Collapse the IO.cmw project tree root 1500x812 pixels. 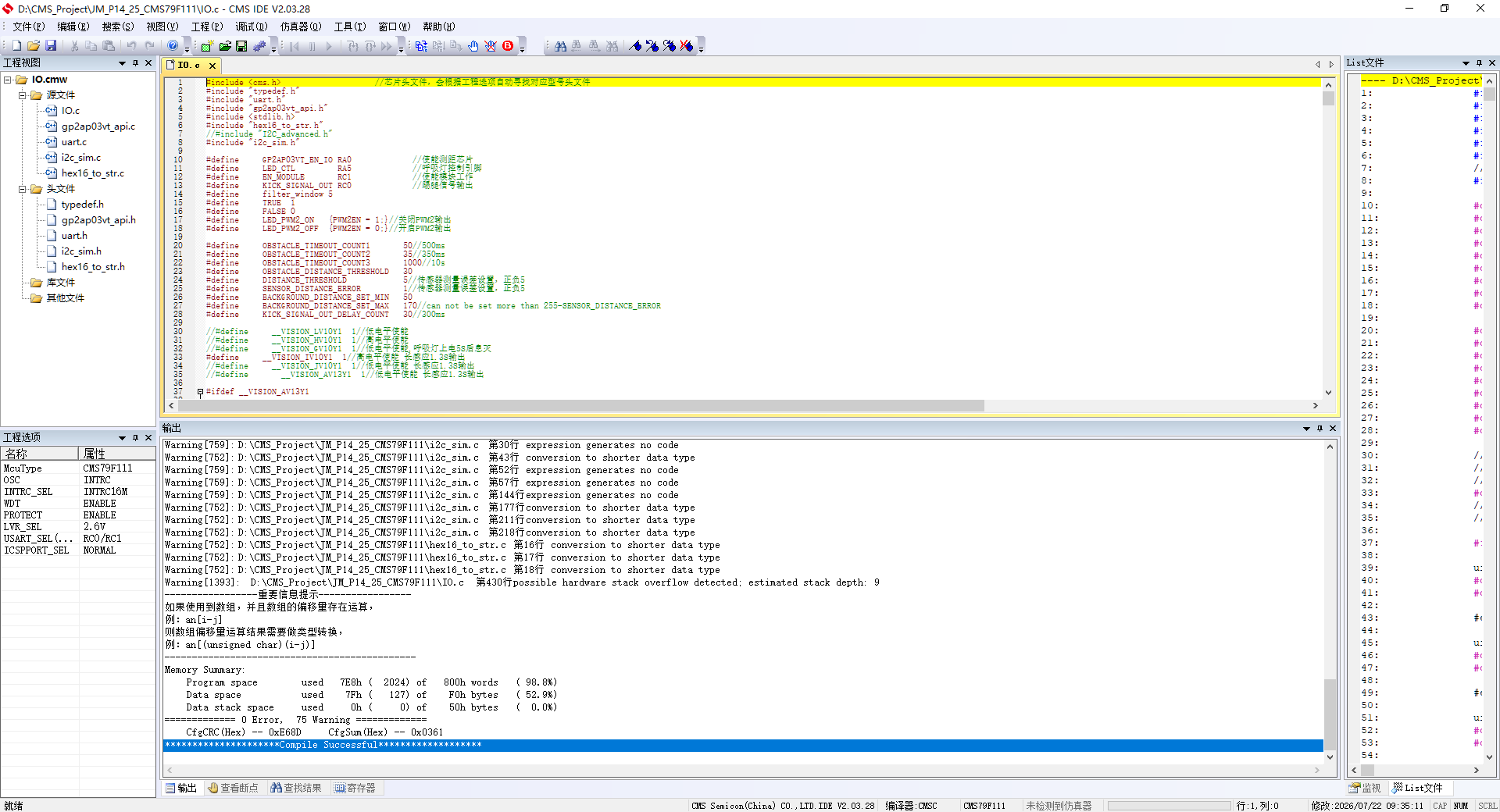8,80
